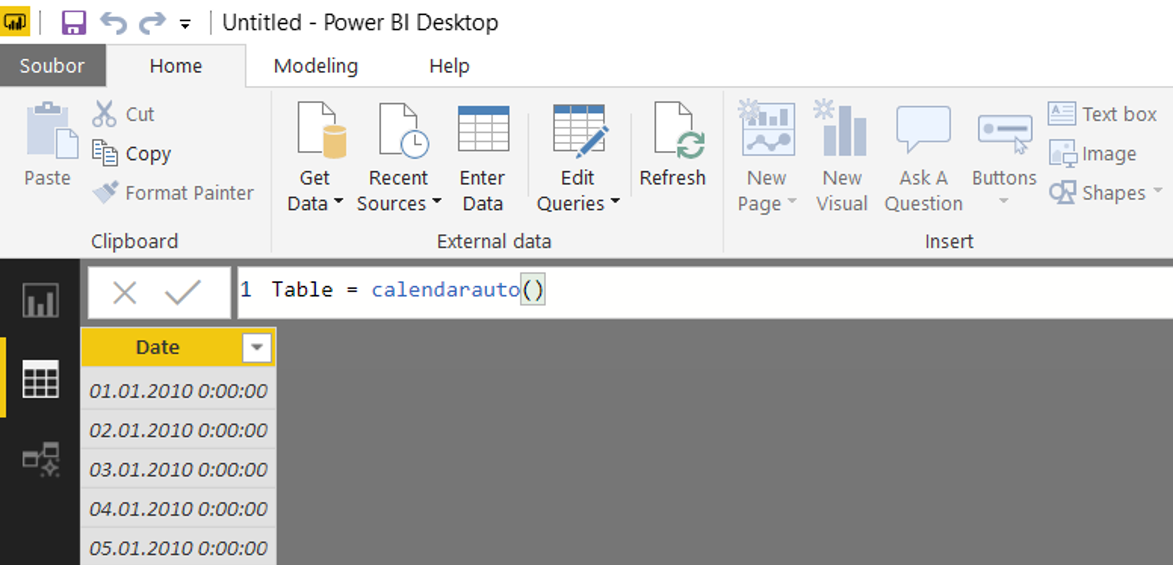This screenshot has height=565, width=1173.
Task: Commit the formula with the checkmark
Action: (183, 293)
